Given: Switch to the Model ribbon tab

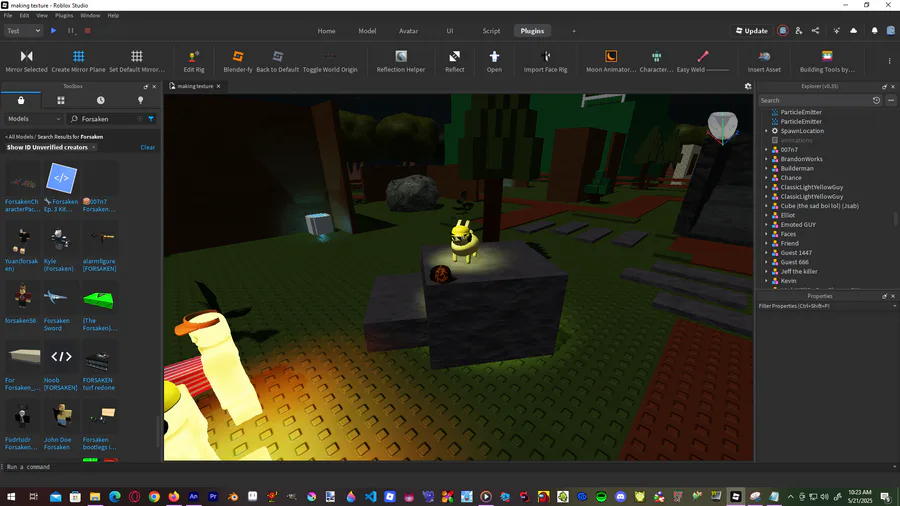Looking at the screenshot, I should pos(367,31).
